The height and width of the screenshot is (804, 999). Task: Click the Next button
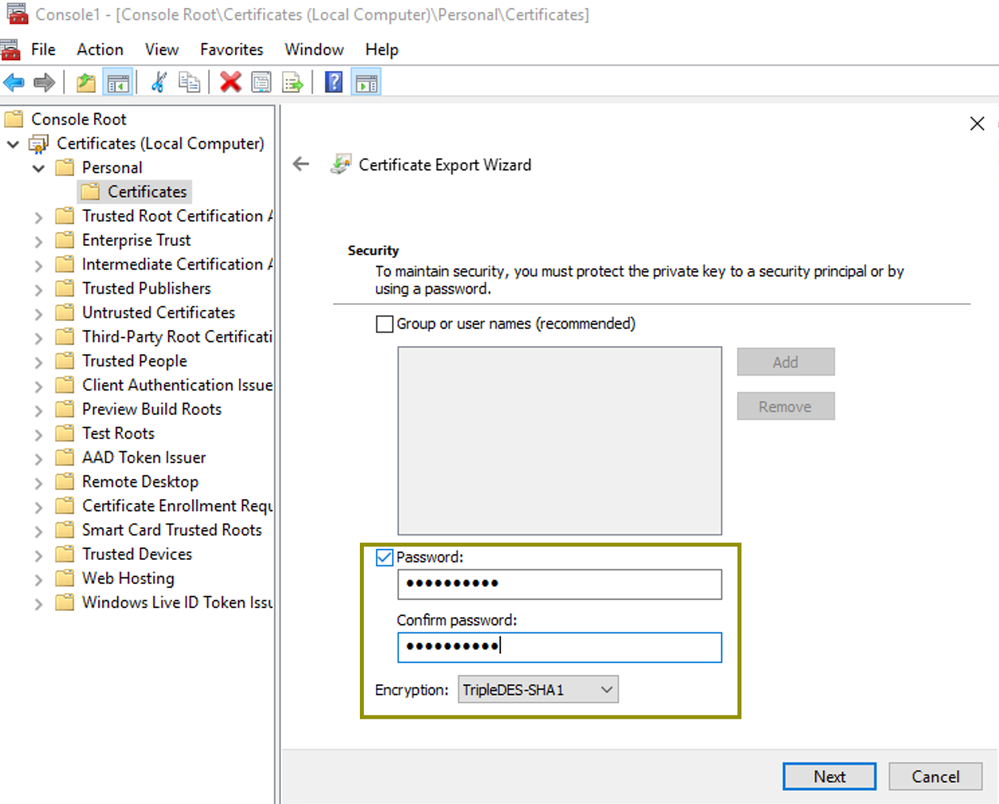[x=829, y=776]
